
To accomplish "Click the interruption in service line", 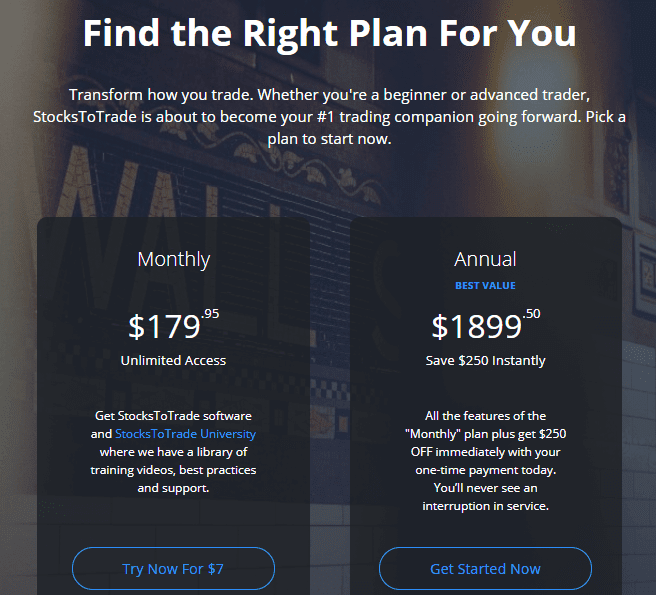I will (485, 506).
